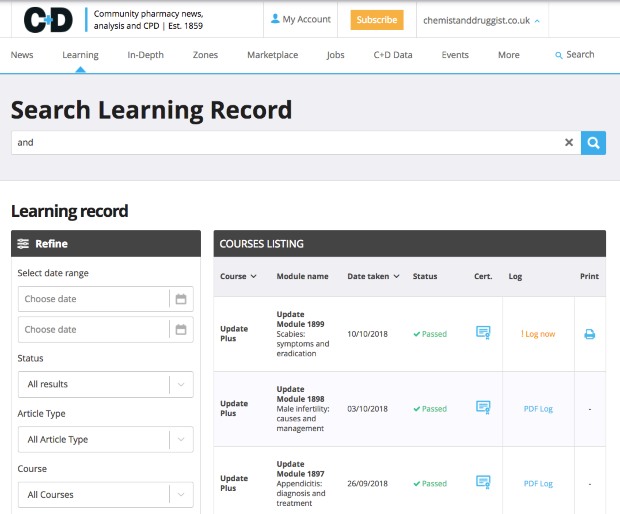Expand the chemistanddruggist.co.uk site menu

[481, 21]
